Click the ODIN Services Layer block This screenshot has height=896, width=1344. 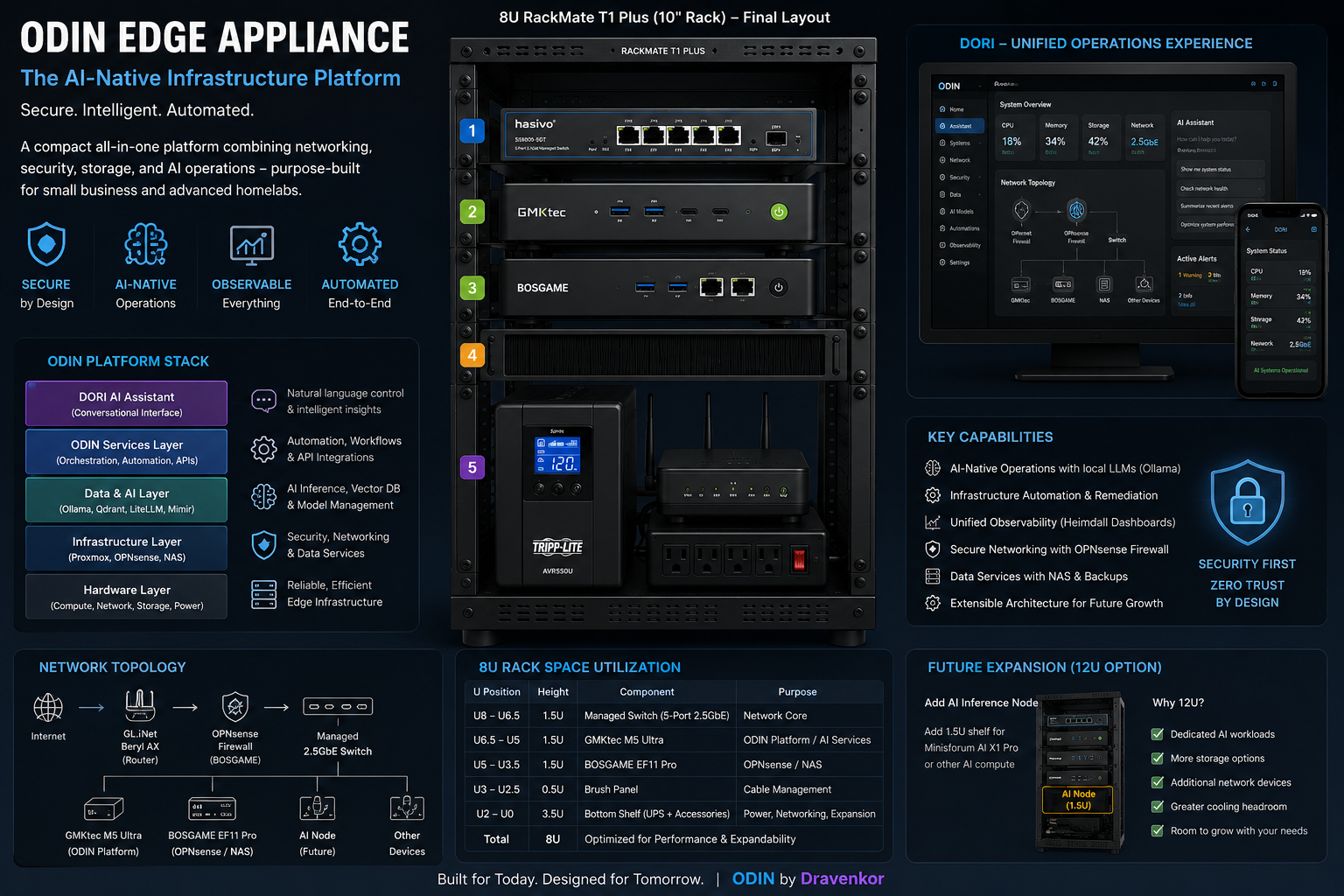tap(127, 451)
